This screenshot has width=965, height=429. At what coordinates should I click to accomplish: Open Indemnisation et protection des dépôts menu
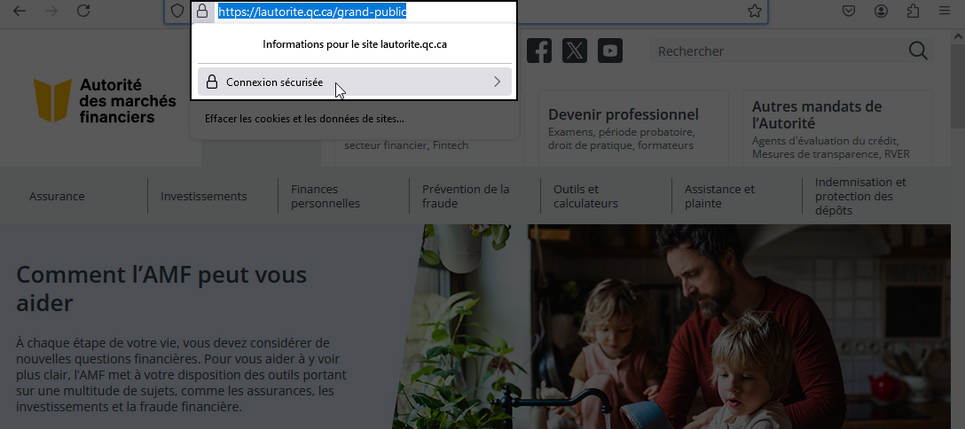860,196
